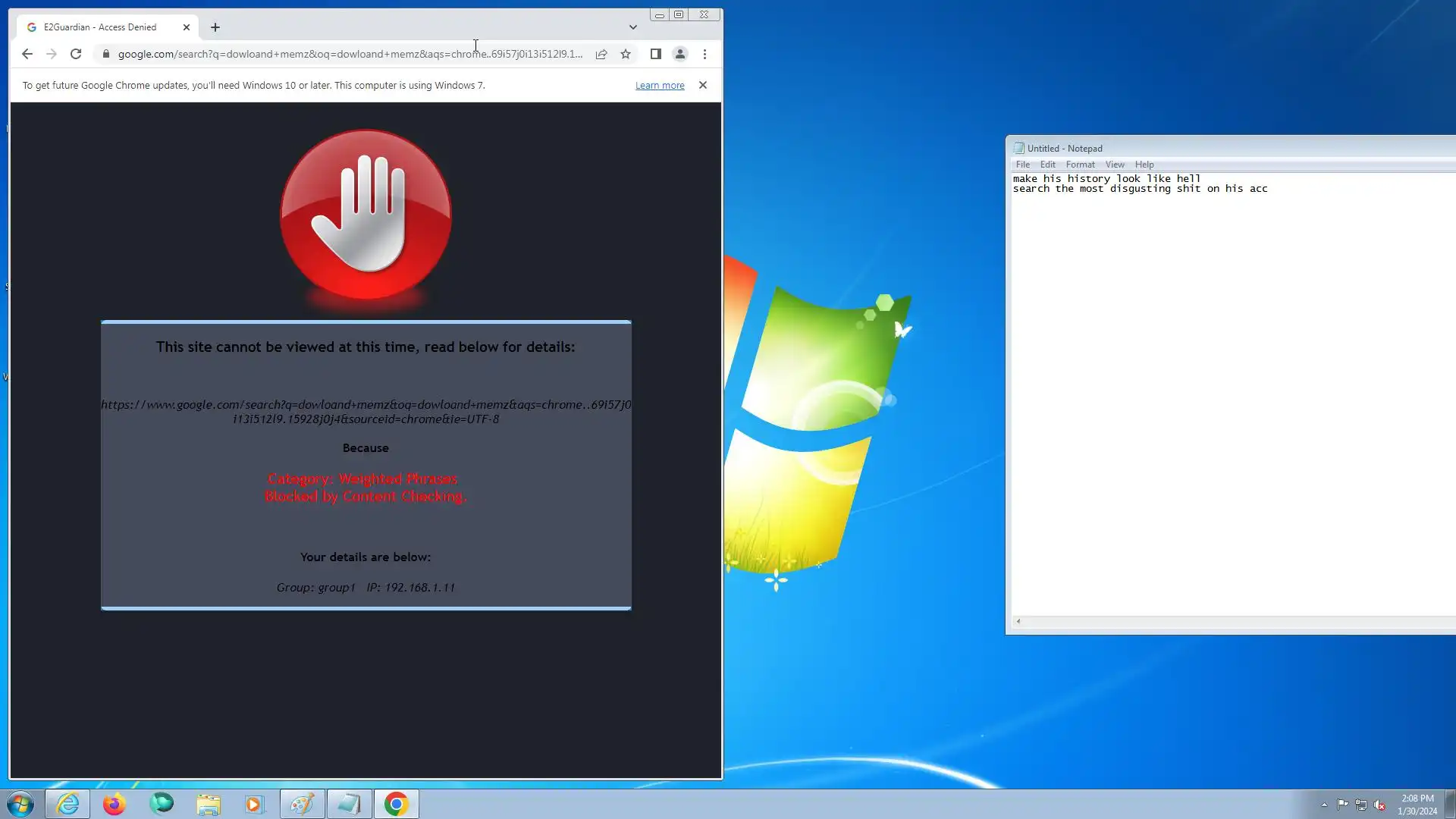Toggle Chrome's side panel icon
Image resolution: width=1456 pixels, height=819 pixels.
point(656,54)
